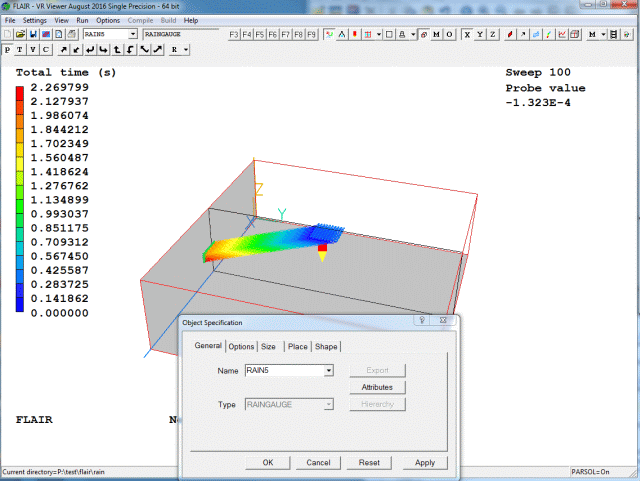Toggle the V velocity variable button
Screen dimensions: 640x481
pos(33,49)
